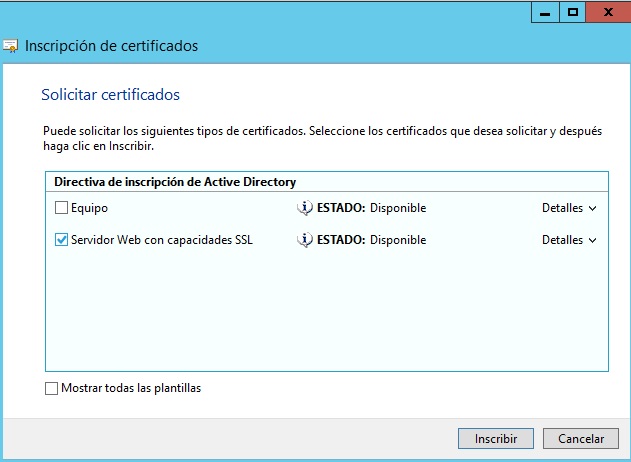This screenshot has width=631, height=462.
Task: Click the Cancelar button
Action: (580, 438)
